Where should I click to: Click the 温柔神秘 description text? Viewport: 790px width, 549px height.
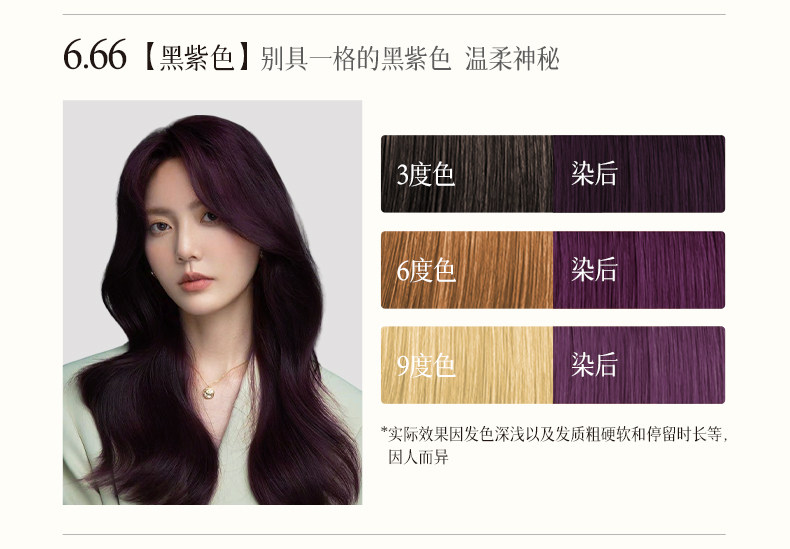512,58
